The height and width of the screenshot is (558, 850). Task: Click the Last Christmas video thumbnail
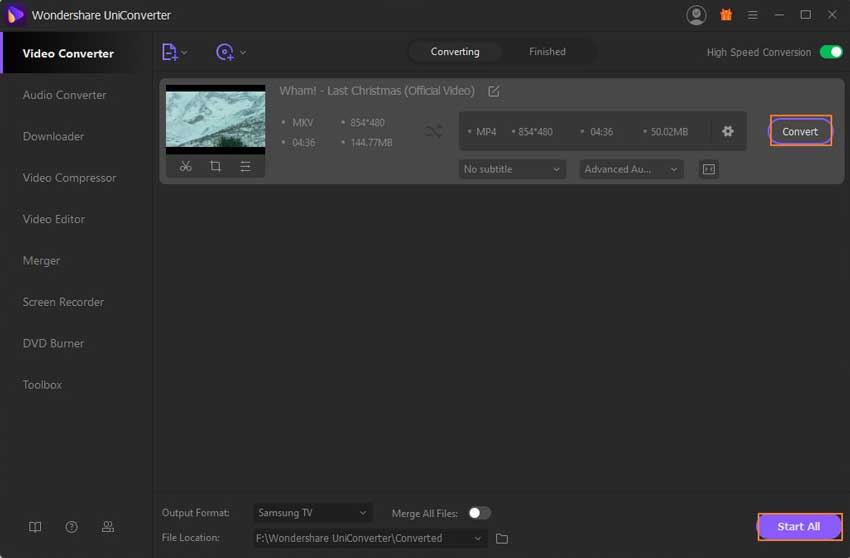[x=215, y=119]
